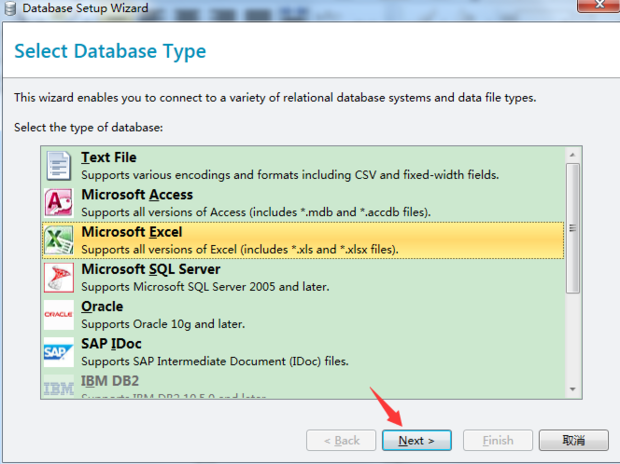Click SAP Intermediate Document description text
The width and height of the screenshot is (620, 464).
click(x=215, y=361)
